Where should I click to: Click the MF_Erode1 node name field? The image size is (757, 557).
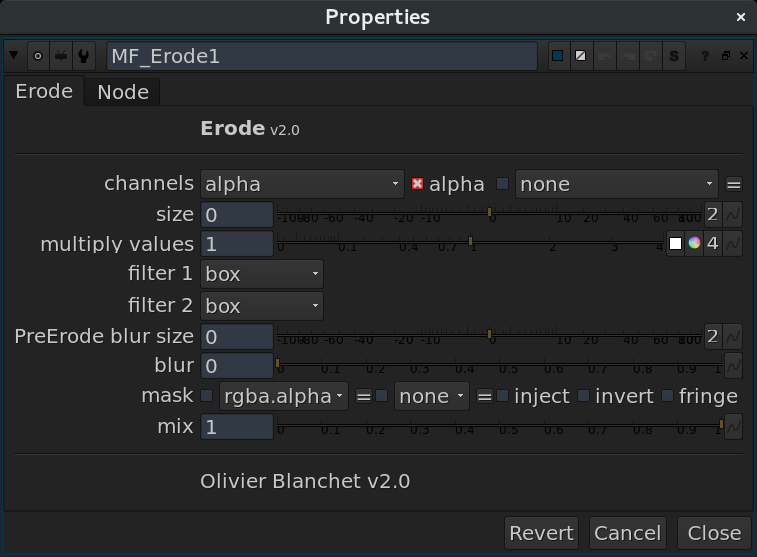[321, 56]
